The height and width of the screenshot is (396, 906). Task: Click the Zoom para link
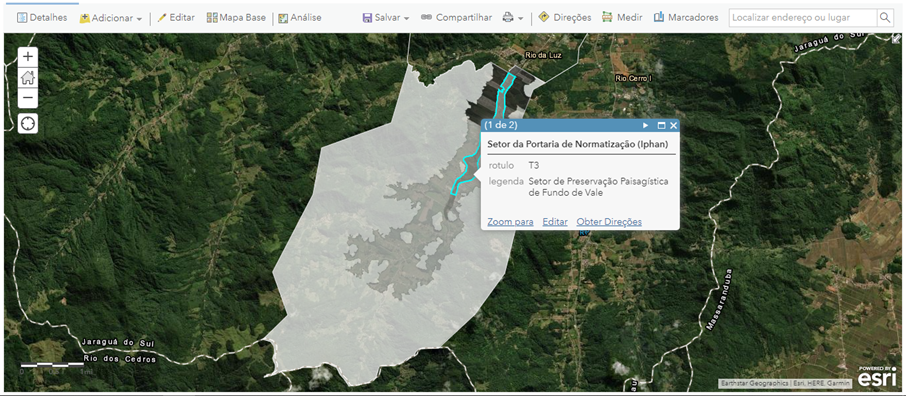[510, 222]
